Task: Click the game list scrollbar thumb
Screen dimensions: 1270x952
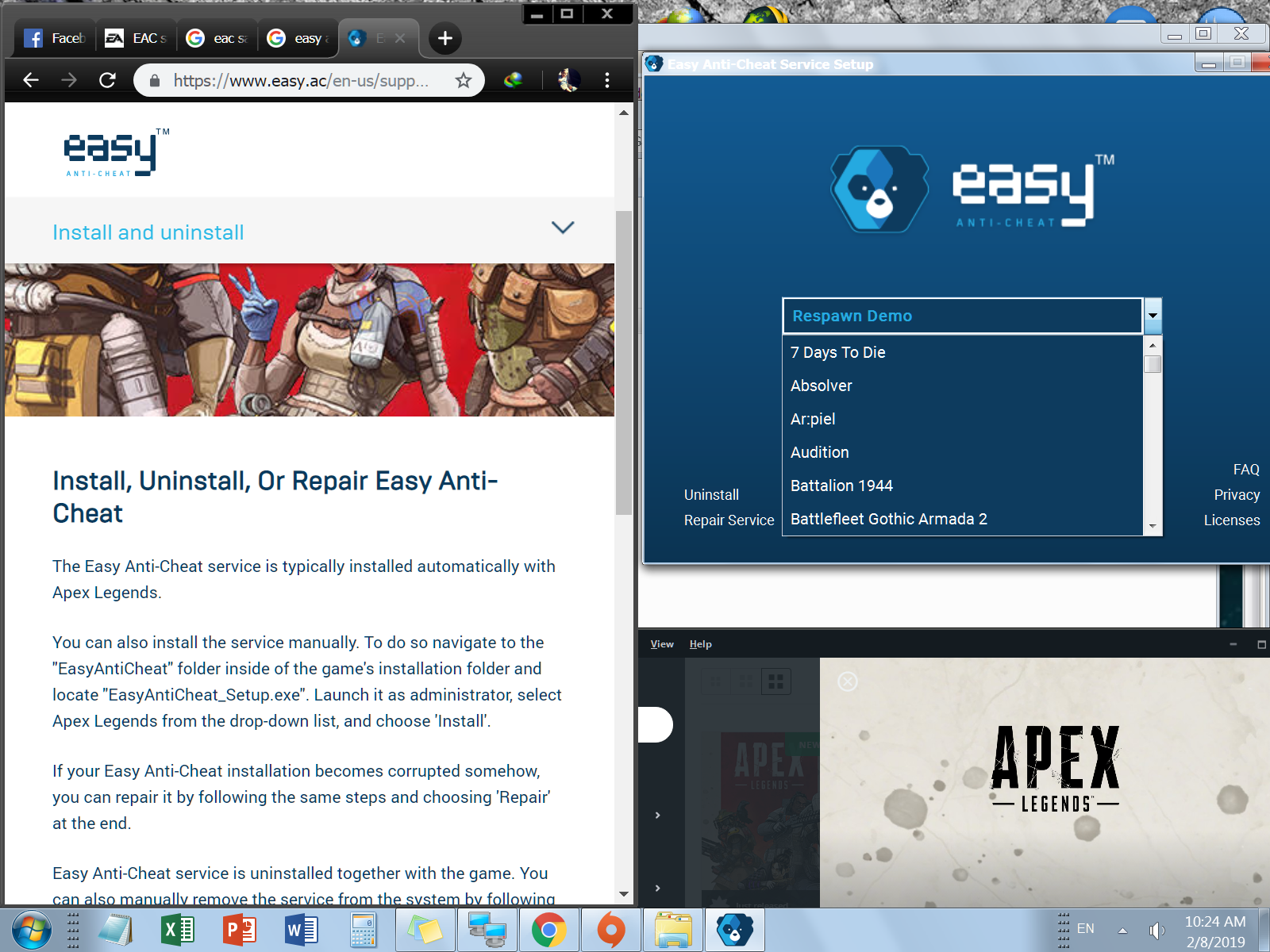Action: tap(1153, 364)
